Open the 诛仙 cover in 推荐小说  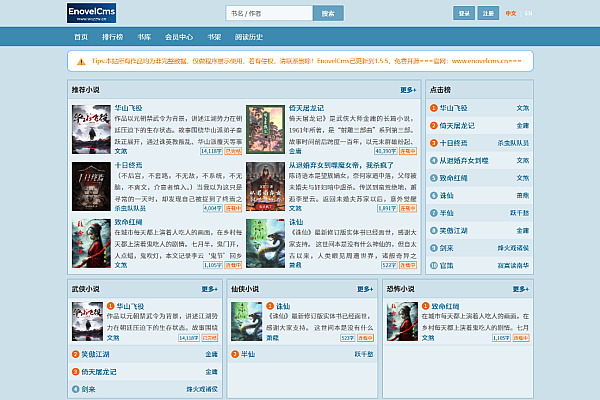[266, 243]
